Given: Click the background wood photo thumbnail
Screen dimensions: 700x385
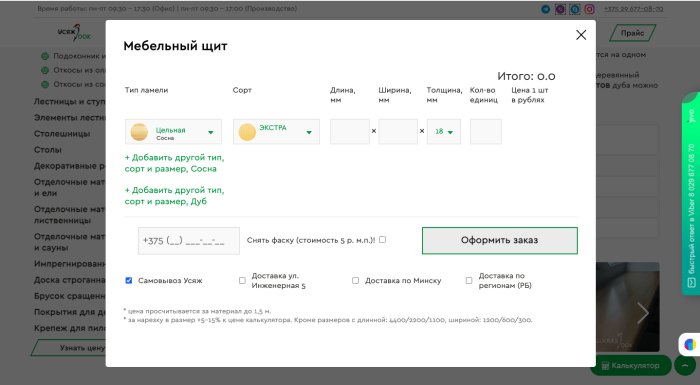Looking at the screenshot, I should (627, 307).
